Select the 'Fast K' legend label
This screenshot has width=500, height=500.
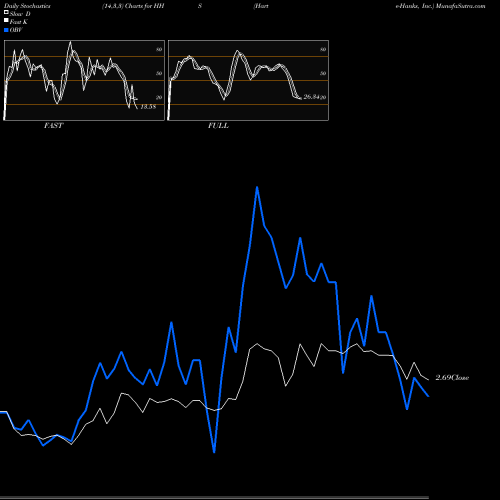19,22
